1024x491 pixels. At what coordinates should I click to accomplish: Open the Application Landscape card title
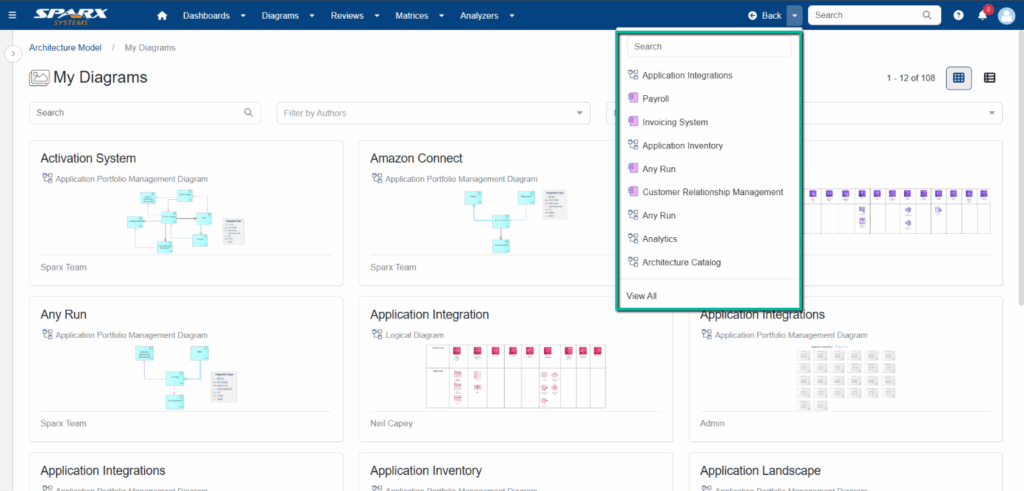760,471
